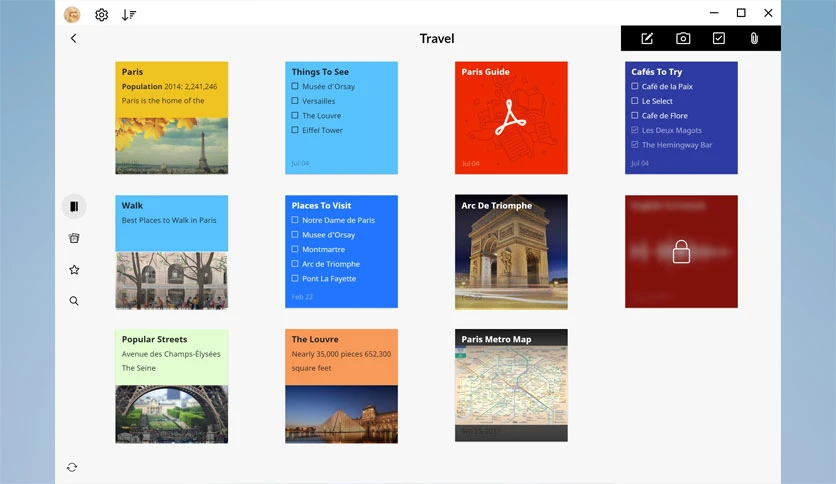Check the Le Select checkbox

pos(634,101)
